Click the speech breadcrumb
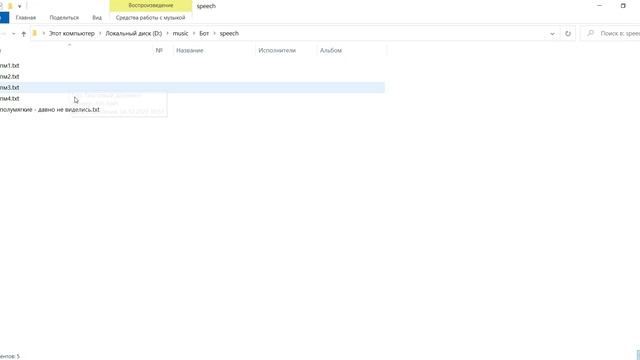The height and width of the screenshot is (360, 640). pos(229,33)
